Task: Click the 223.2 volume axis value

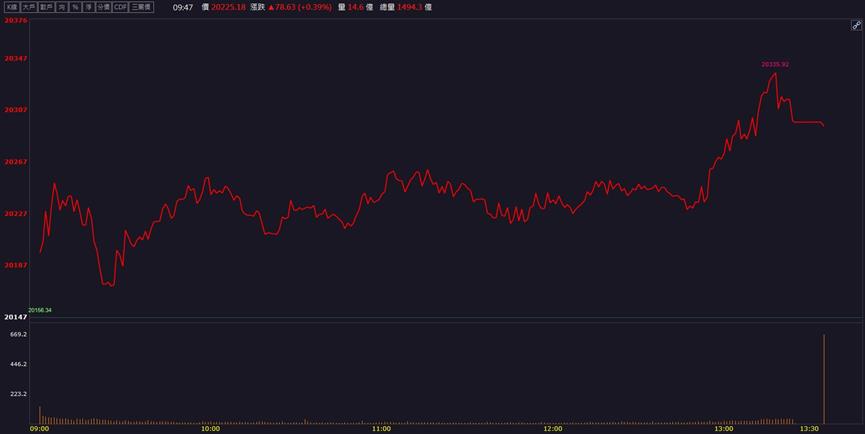Action: (18, 394)
